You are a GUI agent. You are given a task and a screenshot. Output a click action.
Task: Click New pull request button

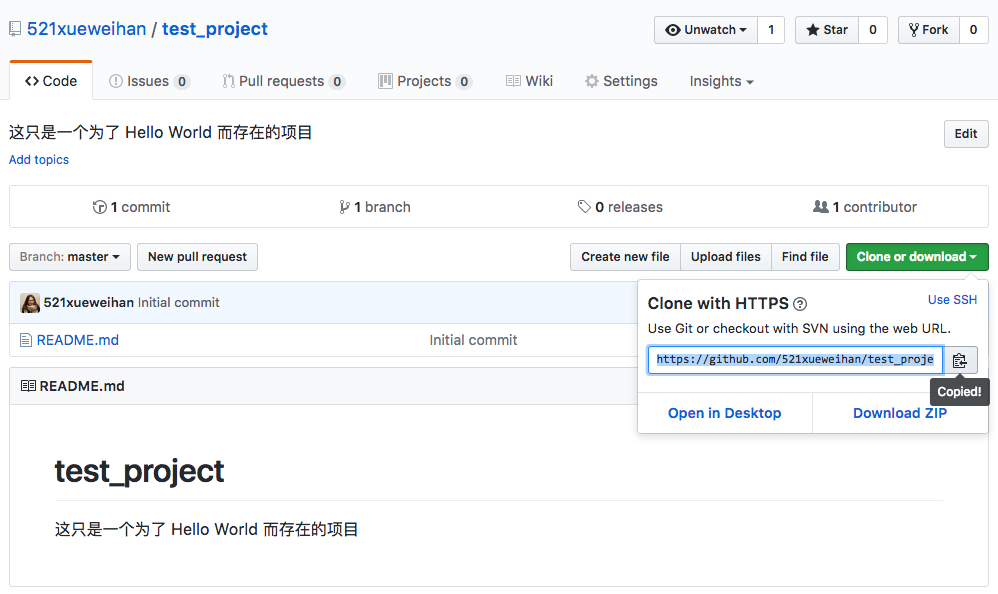coord(197,257)
